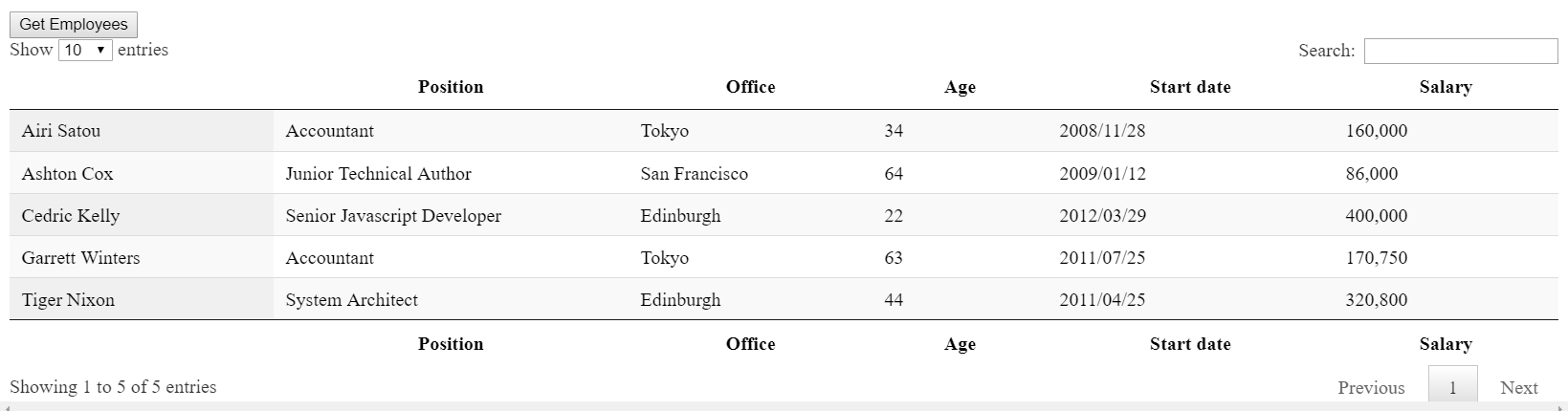Viewport: 1568px width, 411px height.
Task: Click the Ashton Cox name cell
Action: click(68, 174)
